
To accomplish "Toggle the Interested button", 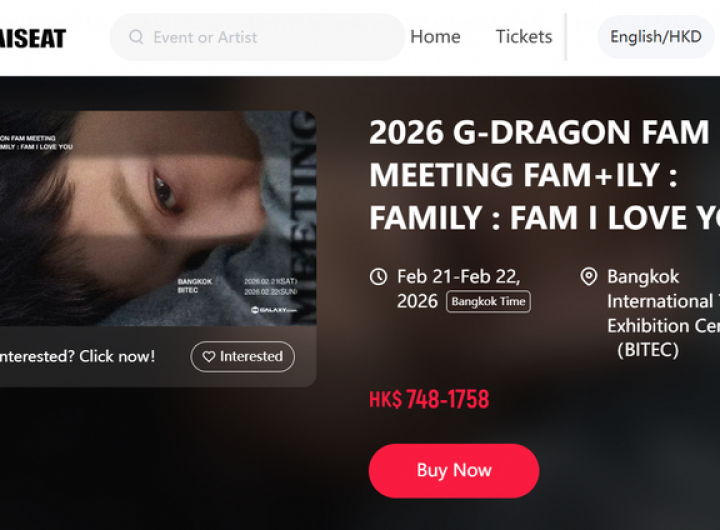I will tap(243, 357).
